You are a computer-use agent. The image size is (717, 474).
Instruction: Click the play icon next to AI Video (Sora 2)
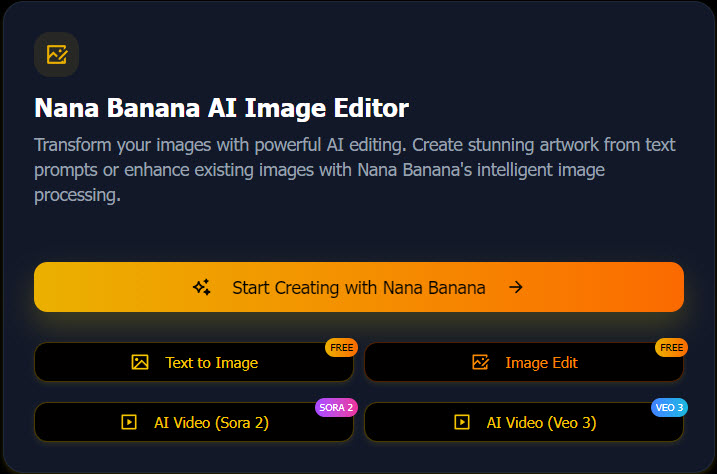coord(128,422)
